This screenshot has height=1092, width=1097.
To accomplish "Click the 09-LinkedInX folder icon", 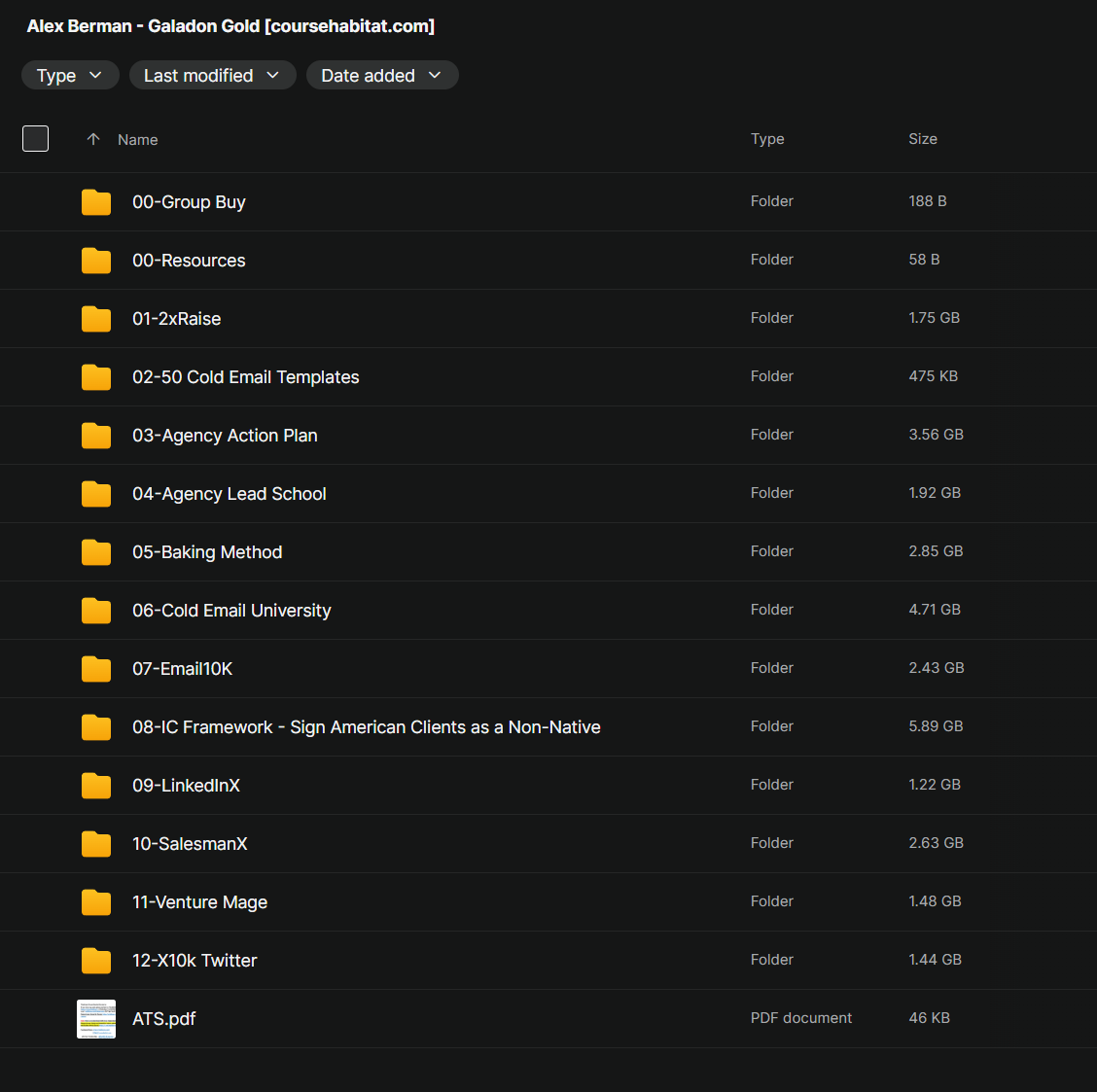I will [96, 786].
